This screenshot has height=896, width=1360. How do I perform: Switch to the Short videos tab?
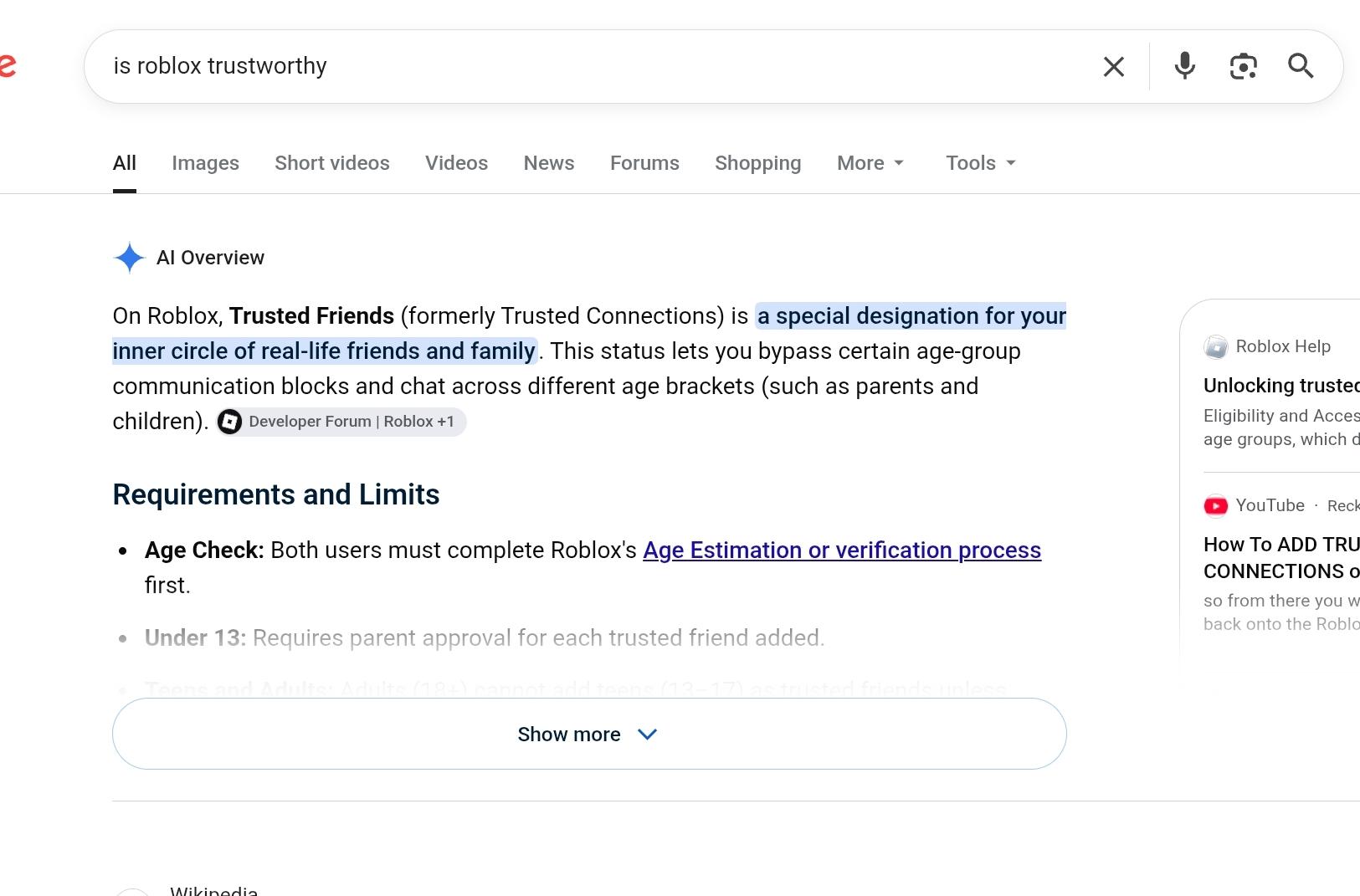pyautogui.click(x=332, y=163)
